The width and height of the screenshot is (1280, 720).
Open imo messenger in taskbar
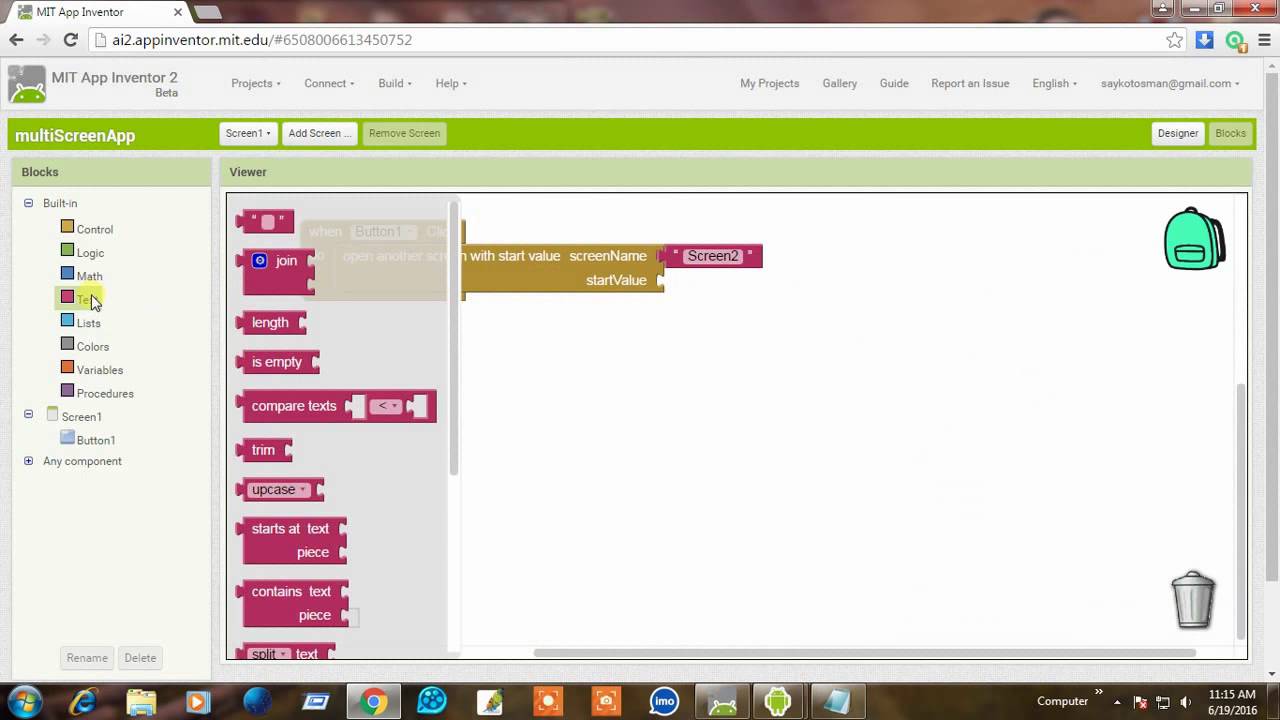point(664,702)
